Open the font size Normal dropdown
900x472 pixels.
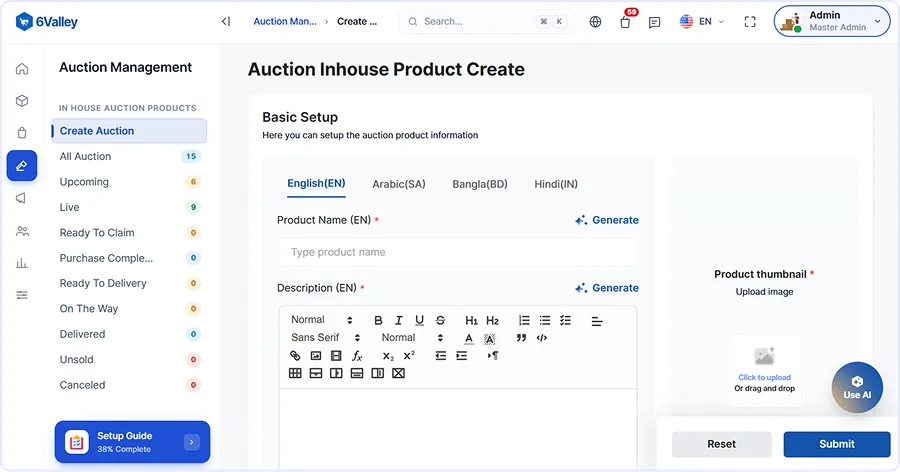pos(412,338)
